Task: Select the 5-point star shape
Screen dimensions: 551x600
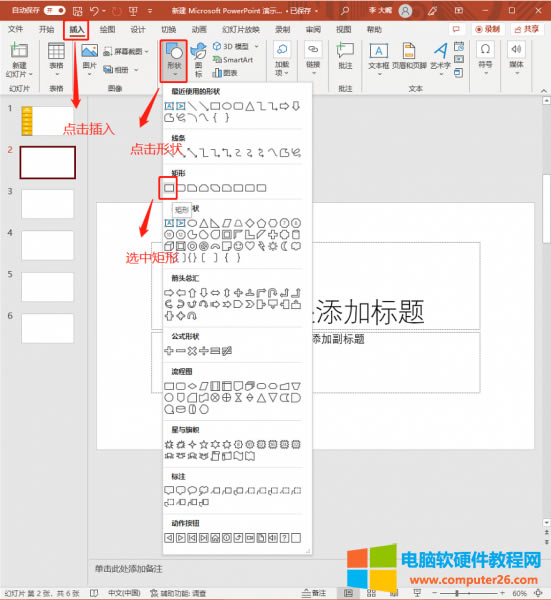Action: click(204, 444)
